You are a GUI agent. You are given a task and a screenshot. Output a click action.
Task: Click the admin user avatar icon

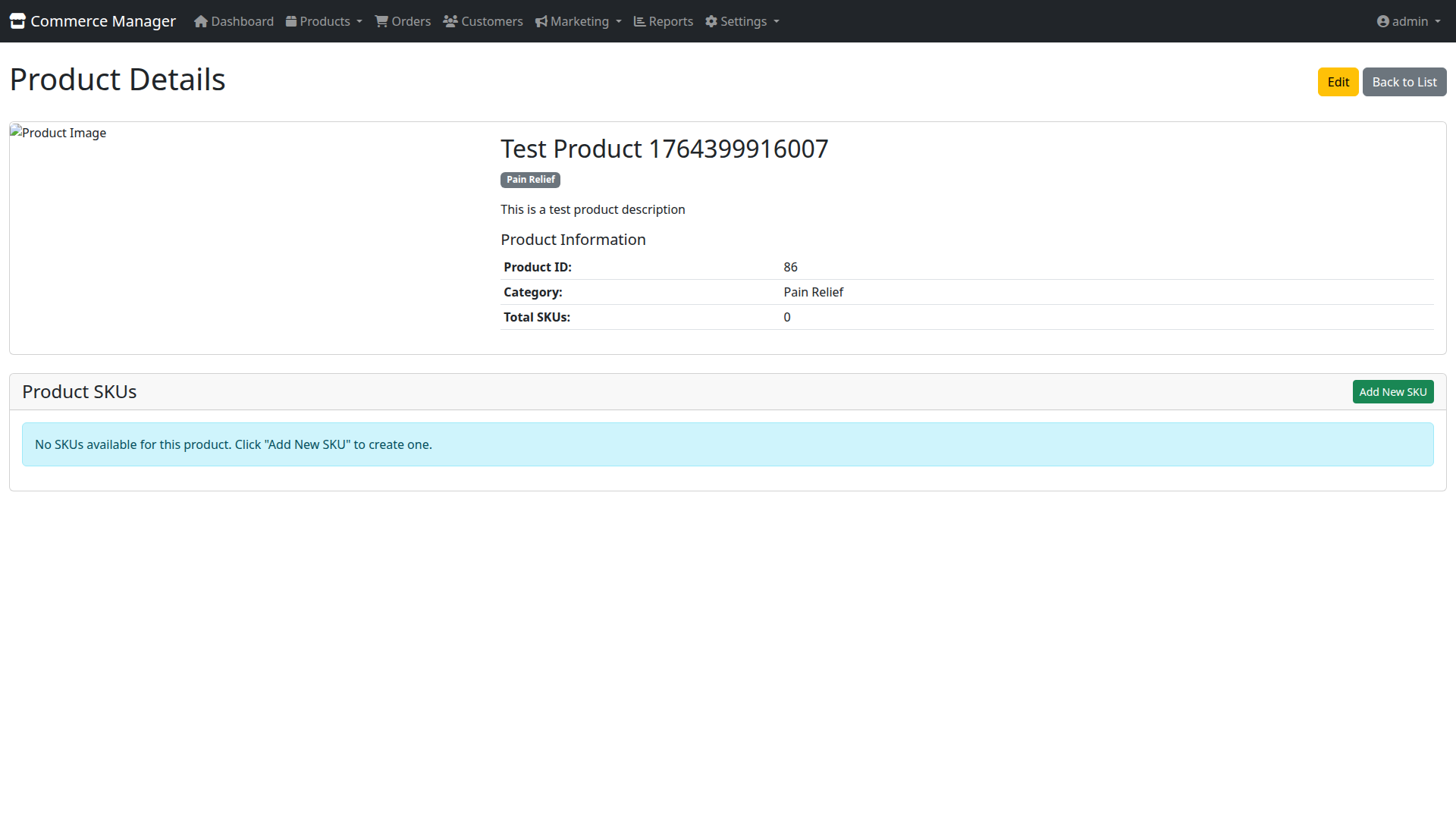[1383, 21]
